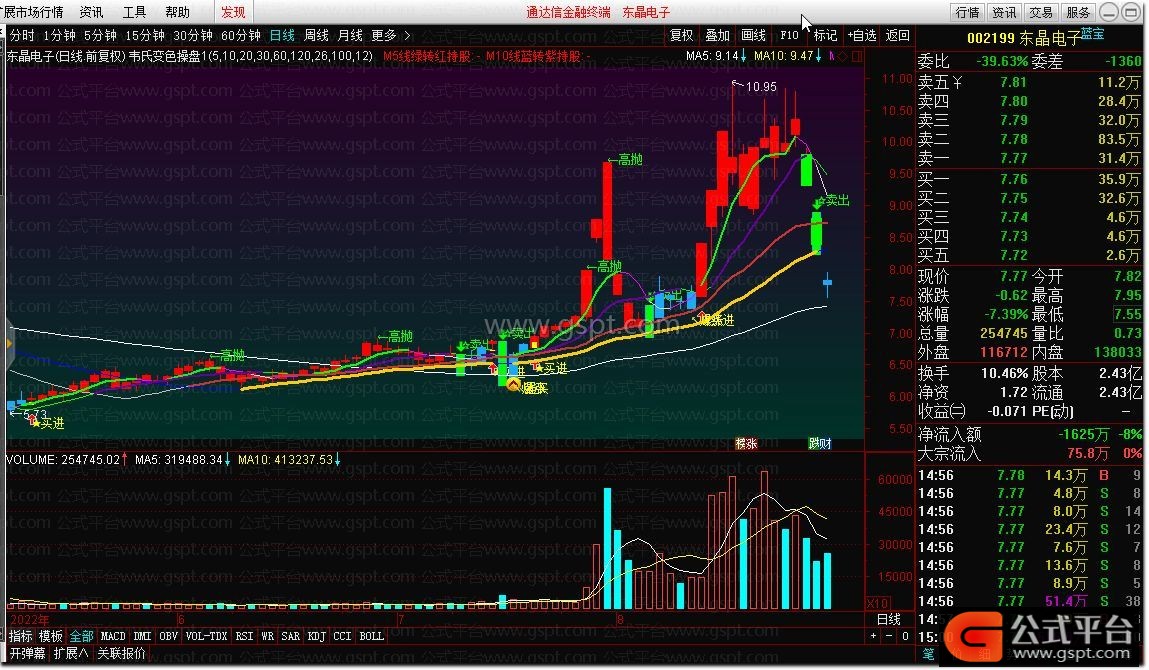Open the 画线 drawing tools
1149x670 pixels.
point(753,35)
